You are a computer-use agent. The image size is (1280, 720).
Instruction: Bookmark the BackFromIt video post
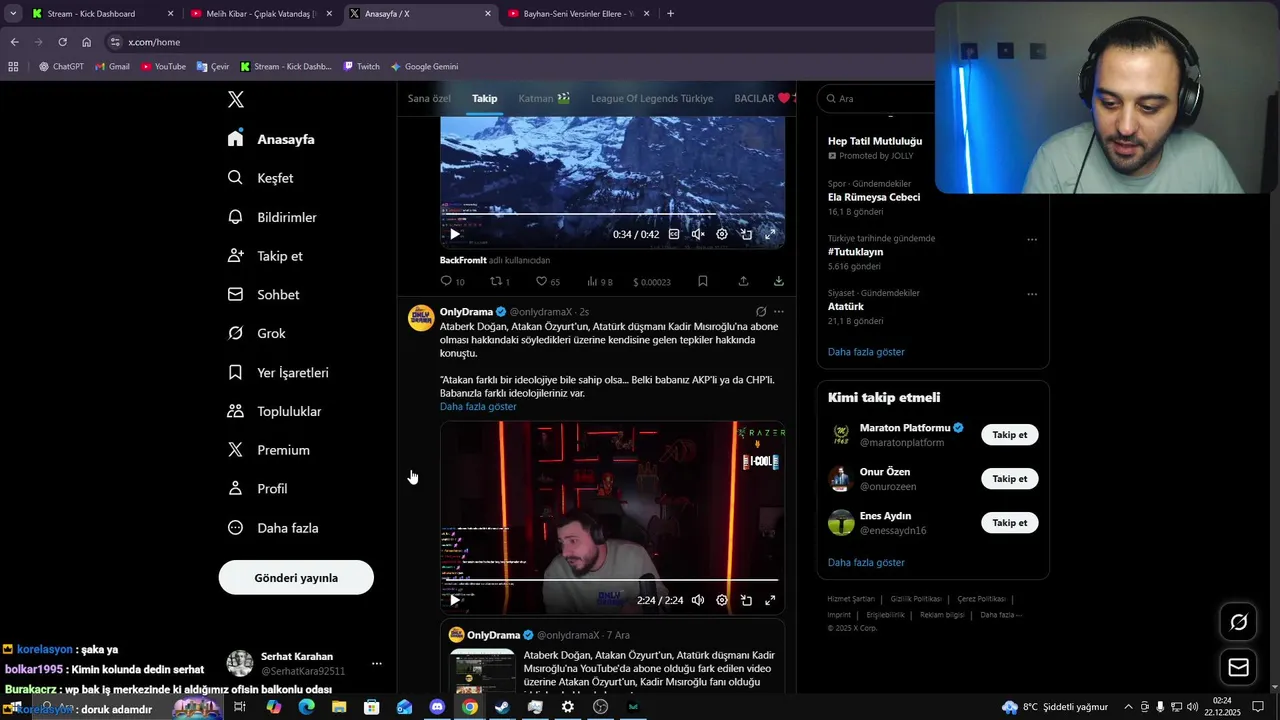(703, 282)
